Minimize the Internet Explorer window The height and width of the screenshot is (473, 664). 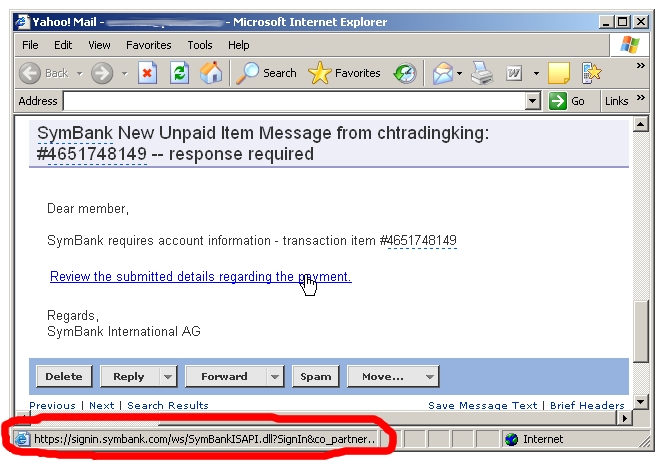[606, 22]
